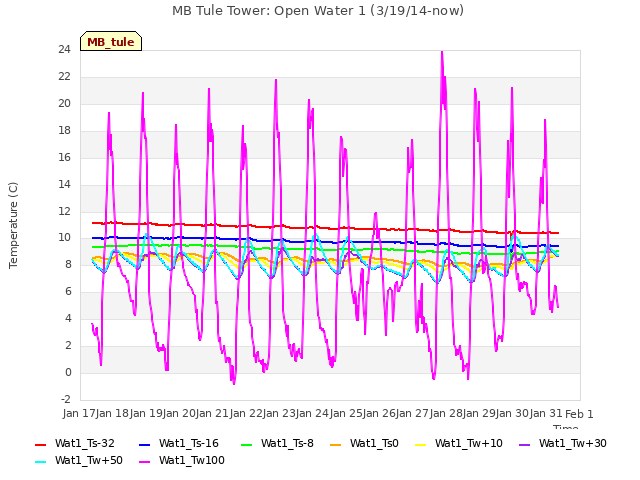640x480 pixels.
Task: Click the 16 y-axis tick label
Action: click(x=64, y=158)
